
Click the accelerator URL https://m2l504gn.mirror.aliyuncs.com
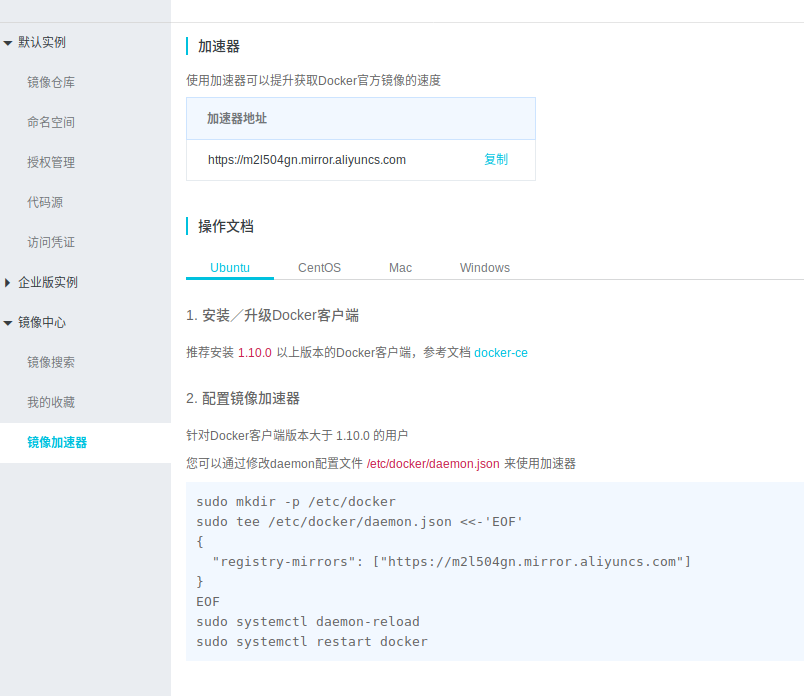click(307, 160)
